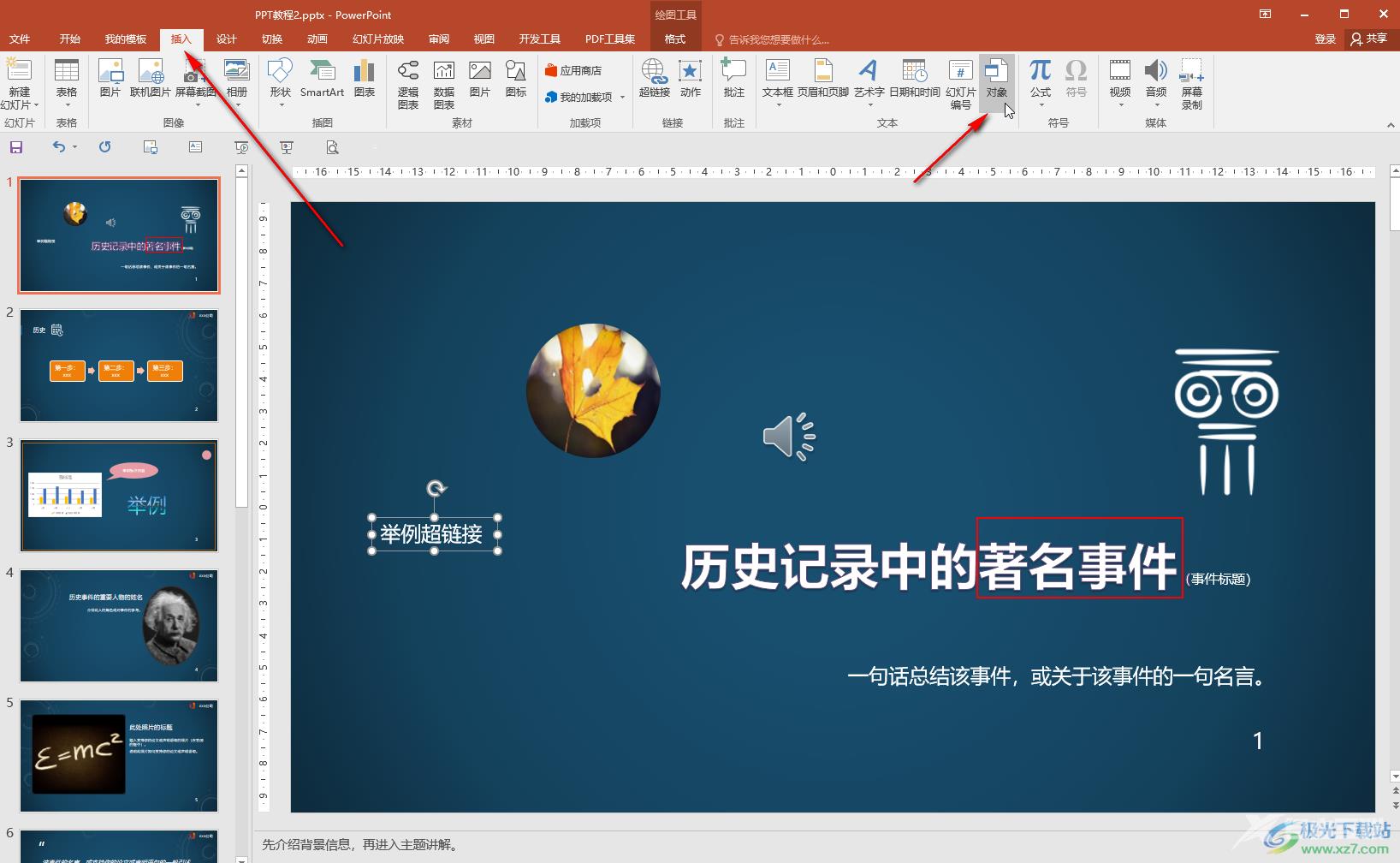The height and width of the screenshot is (863, 1400).
Task: Expand the Text Box (文本框) dropdown arrow
Action: (779, 105)
